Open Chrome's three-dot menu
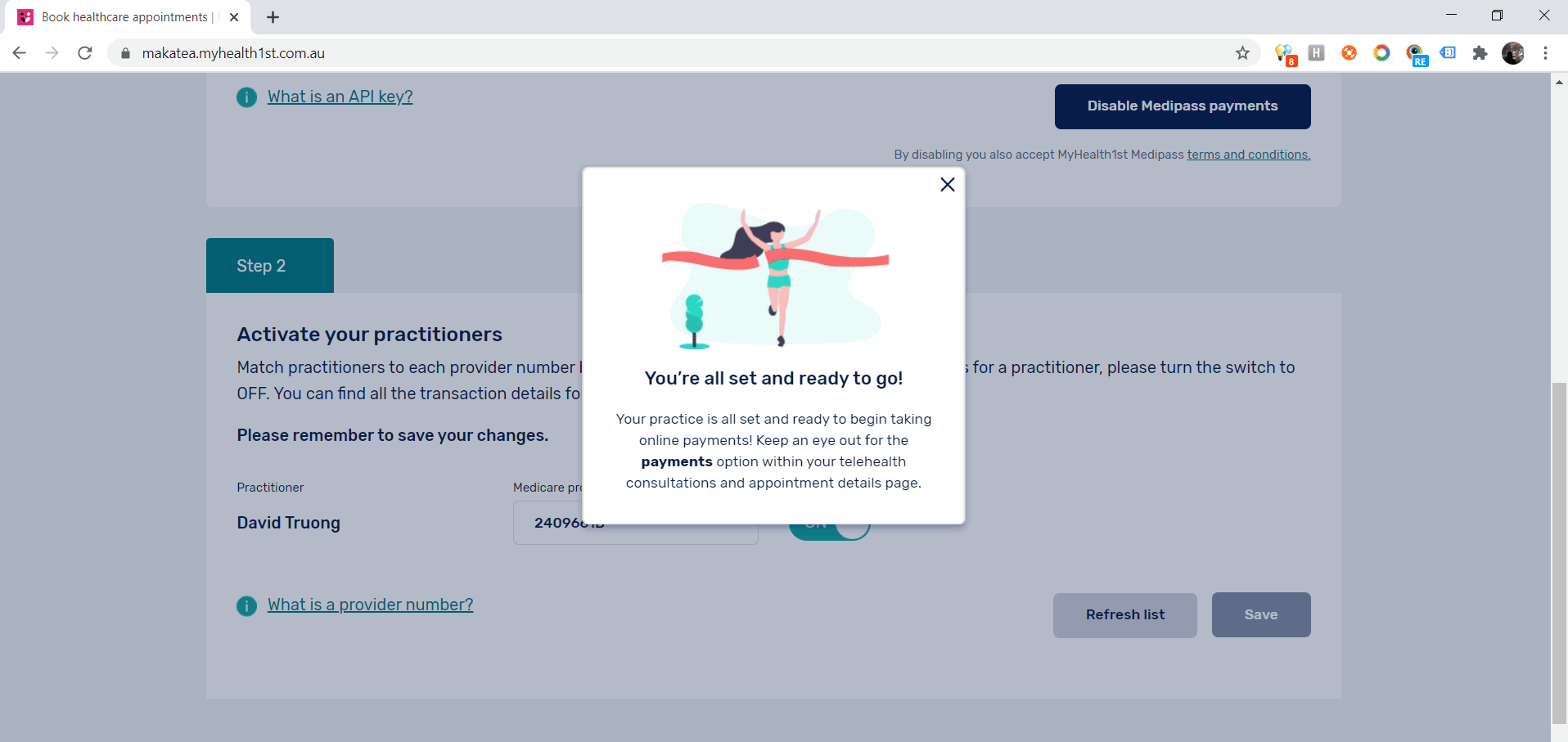1568x742 pixels. coord(1545,53)
